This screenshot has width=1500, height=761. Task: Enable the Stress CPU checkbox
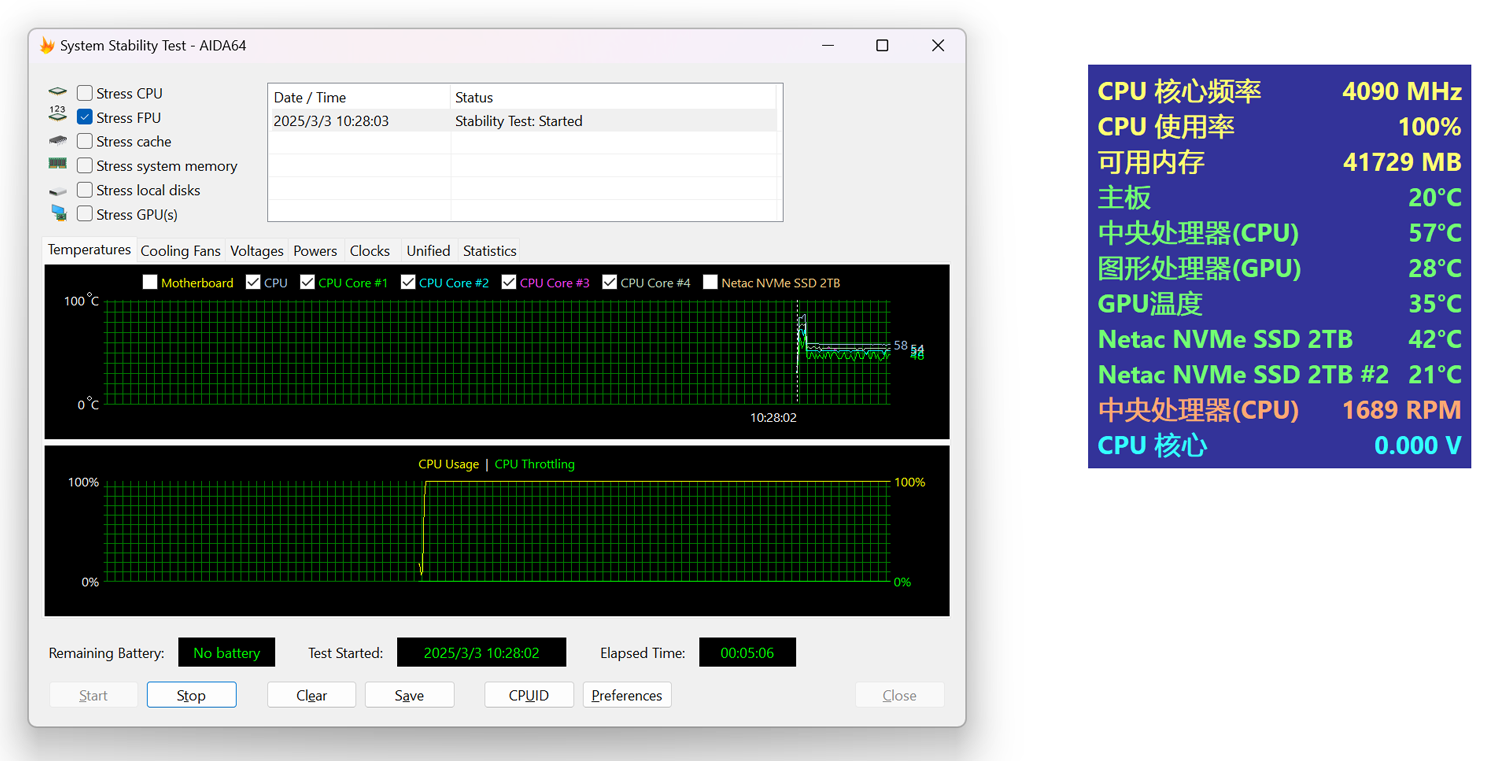pos(85,93)
